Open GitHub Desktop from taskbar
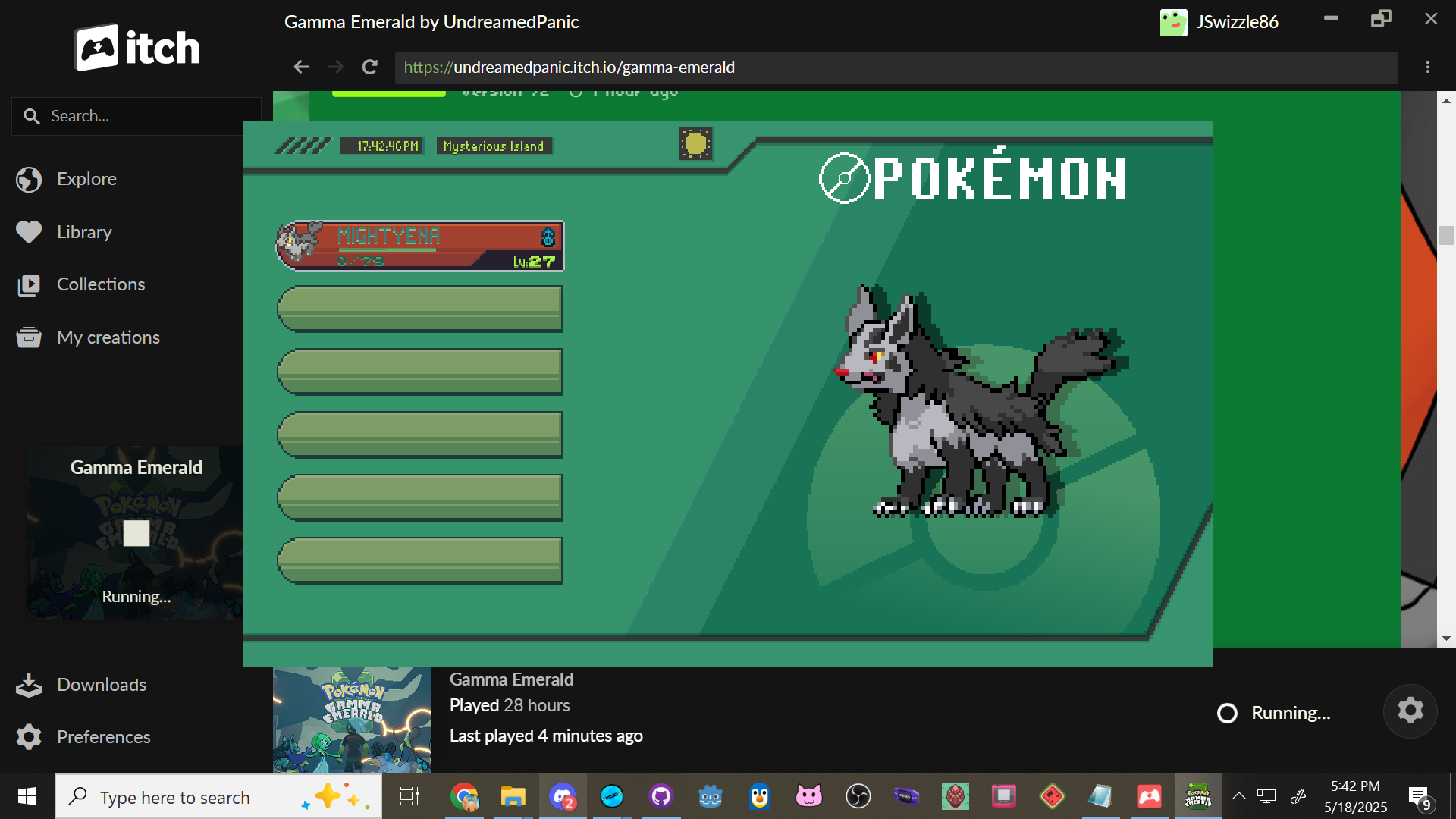Viewport: 1456px width, 819px height. (661, 797)
